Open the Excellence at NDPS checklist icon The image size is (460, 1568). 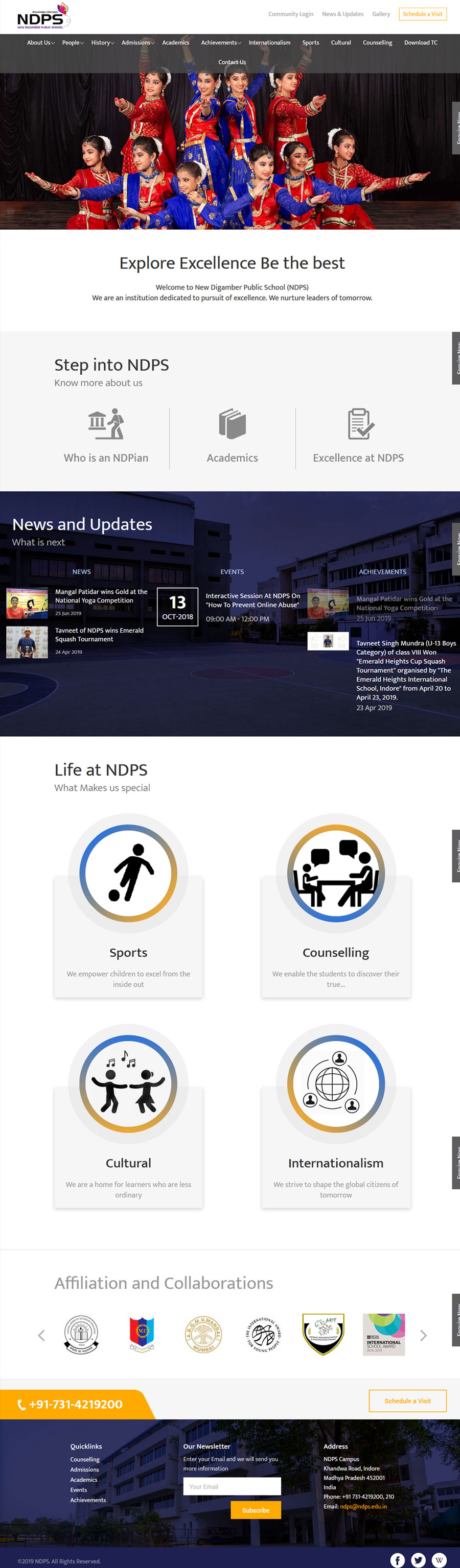(361, 424)
